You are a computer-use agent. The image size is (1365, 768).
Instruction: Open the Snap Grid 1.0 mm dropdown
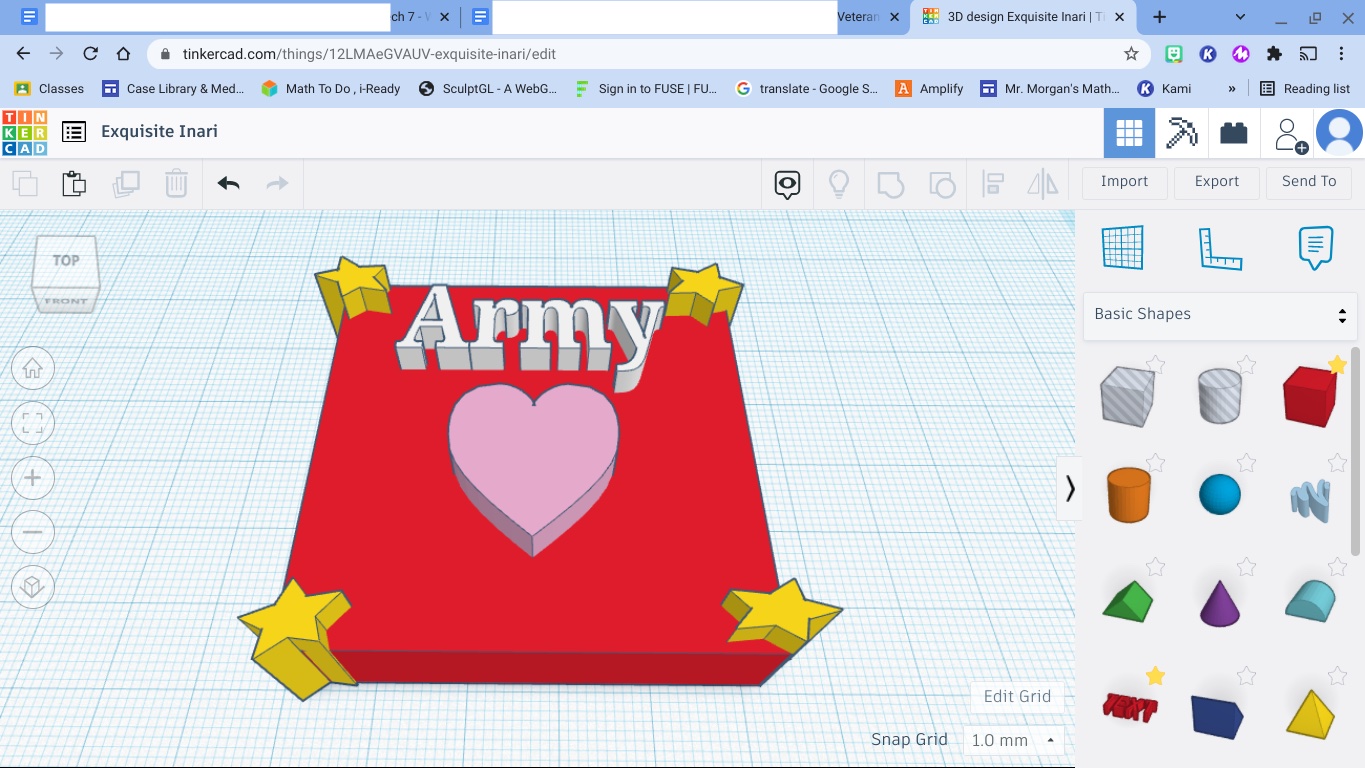[x=1013, y=741]
